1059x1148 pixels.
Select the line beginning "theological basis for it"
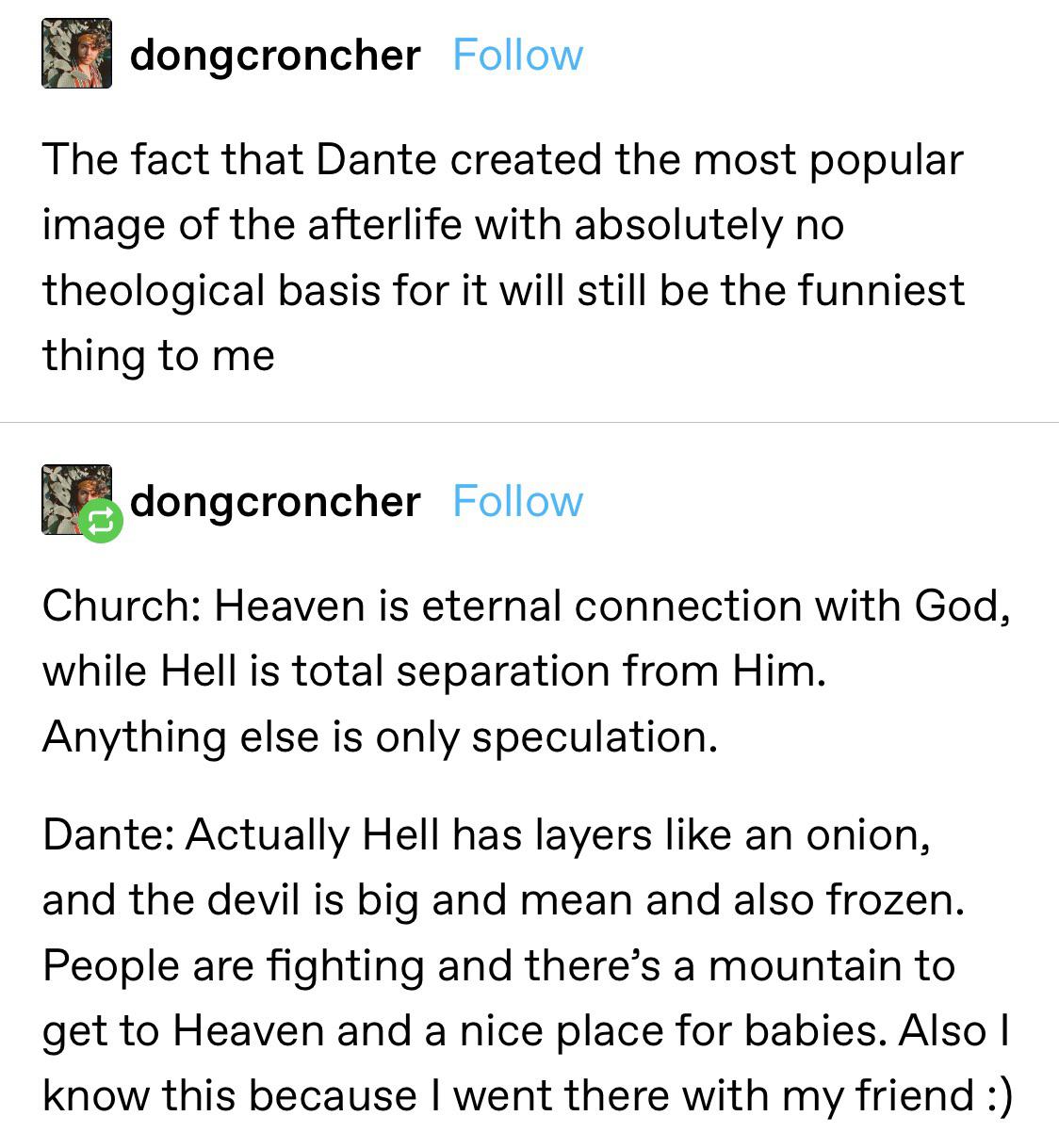pos(502,290)
